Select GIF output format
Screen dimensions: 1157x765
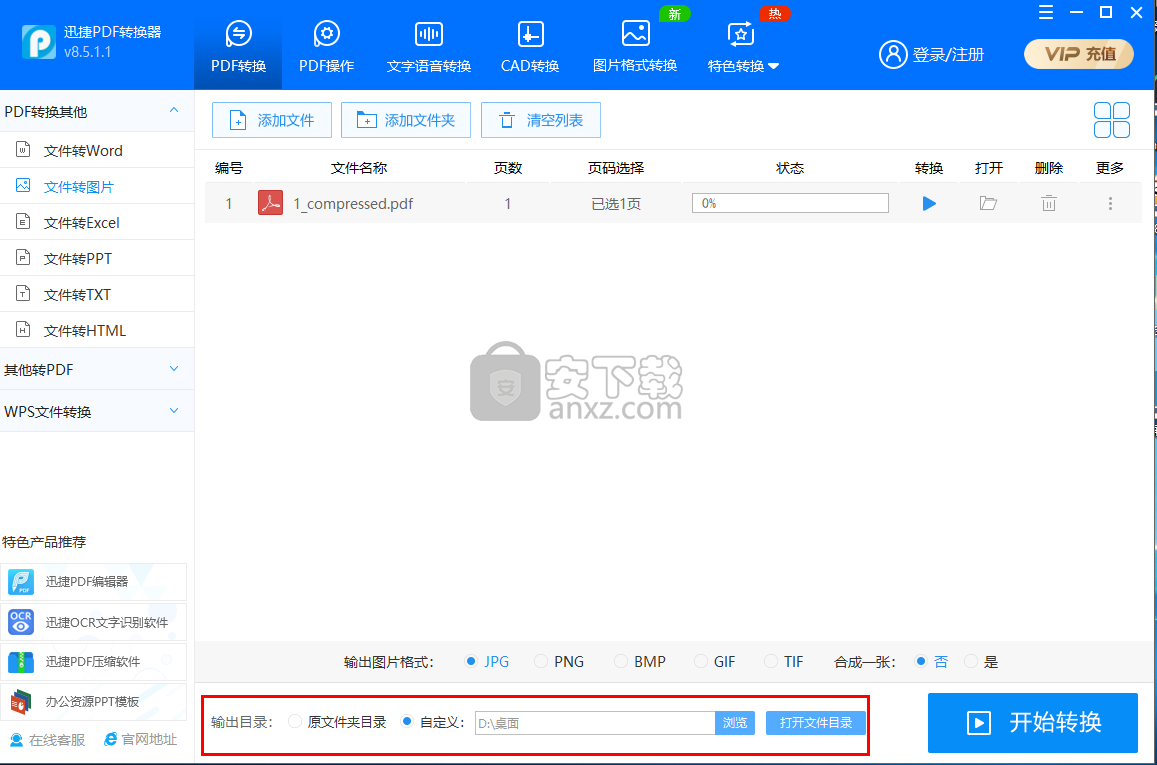[715, 662]
